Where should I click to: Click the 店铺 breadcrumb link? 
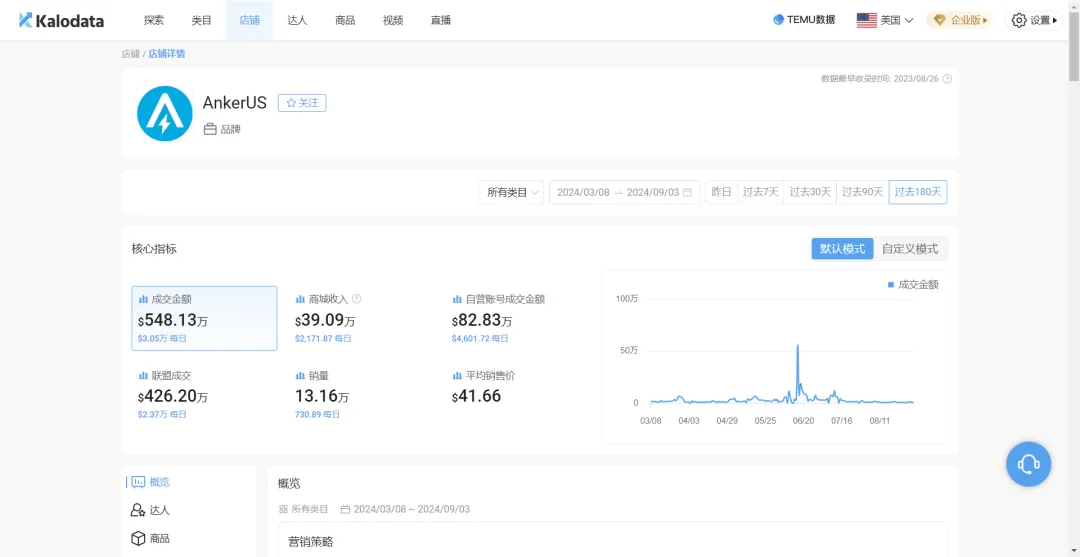(x=130, y=54)
